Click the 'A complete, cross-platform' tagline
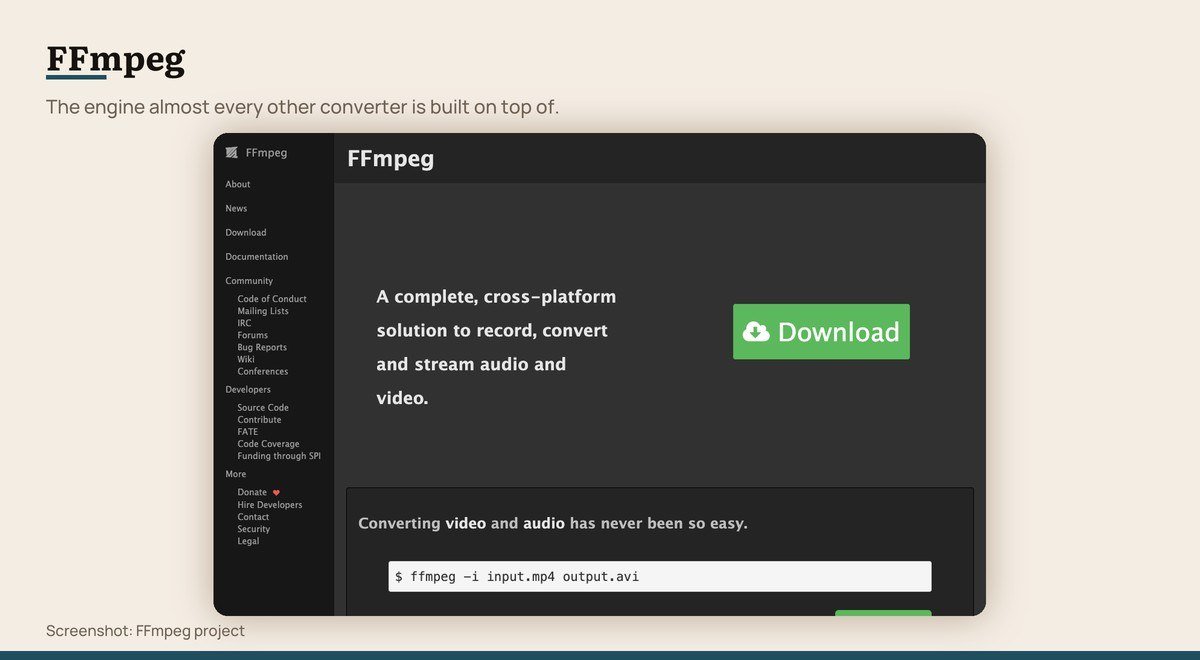 point(496,347)
